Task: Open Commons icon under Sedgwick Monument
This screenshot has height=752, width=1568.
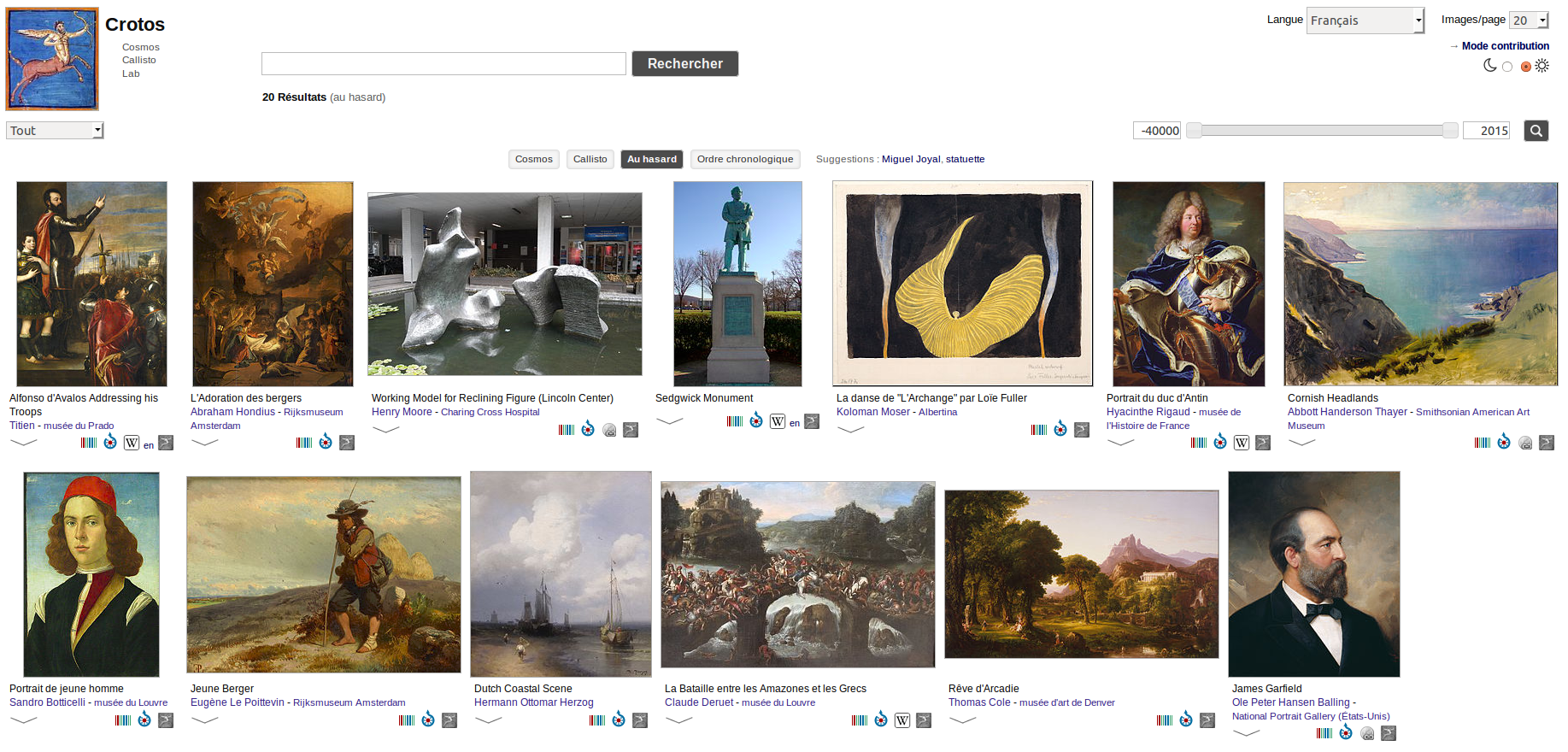Action: (756, 420)
